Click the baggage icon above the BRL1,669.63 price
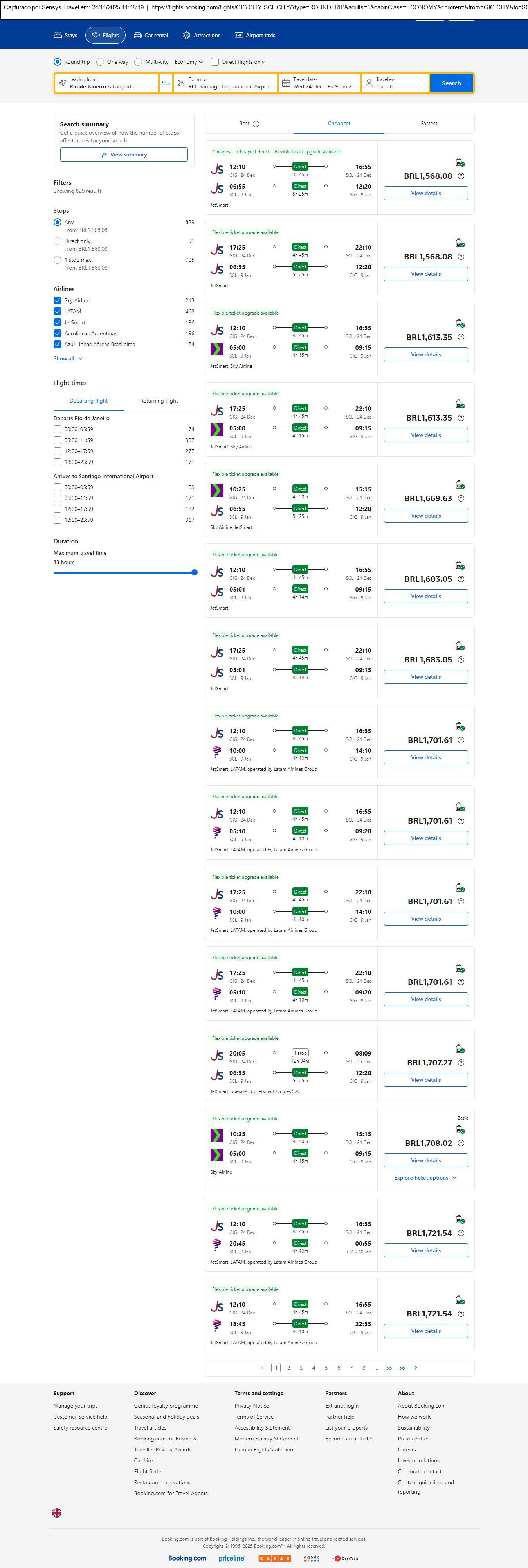 [x=460, y=484]
